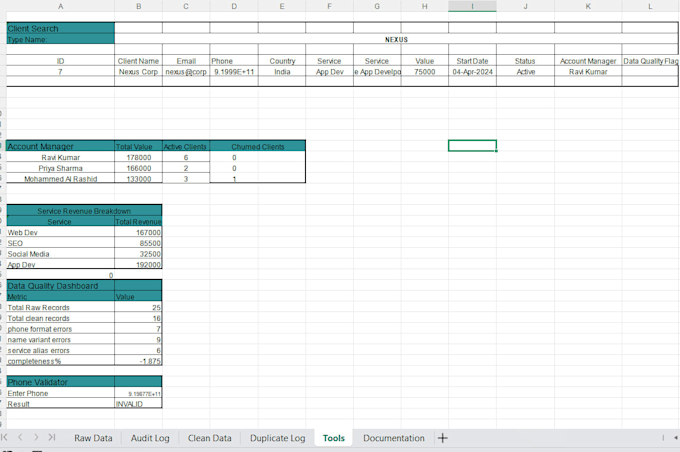
Task: Click the Service Revenue Breakdown title
Action: click(84, 210)
